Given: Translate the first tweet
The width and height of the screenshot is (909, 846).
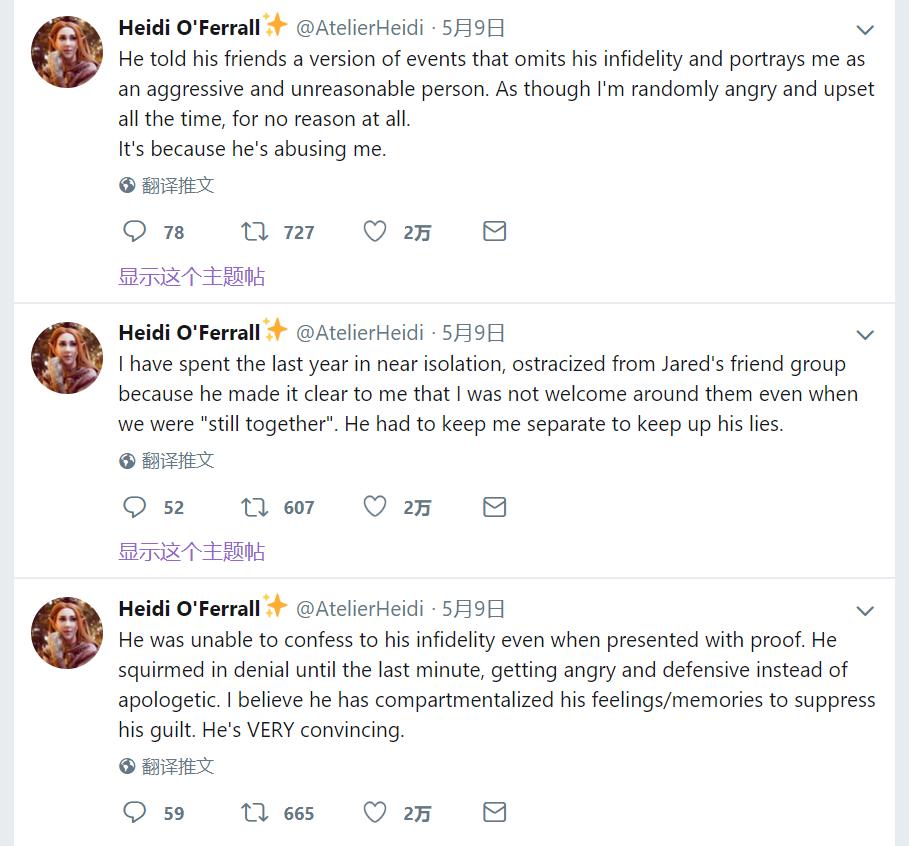Looking at the screenshot, I should (177, 185).
